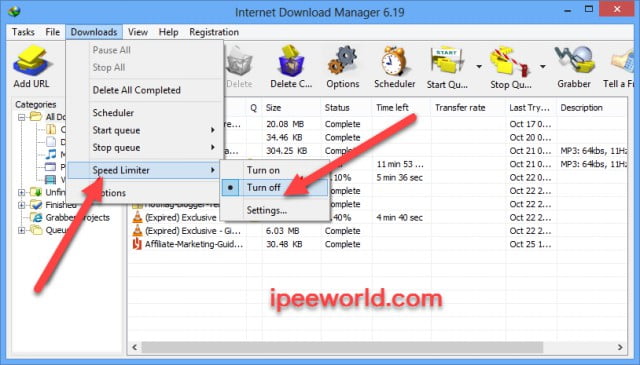Sort by the Status column header

(x=346, y=108)
